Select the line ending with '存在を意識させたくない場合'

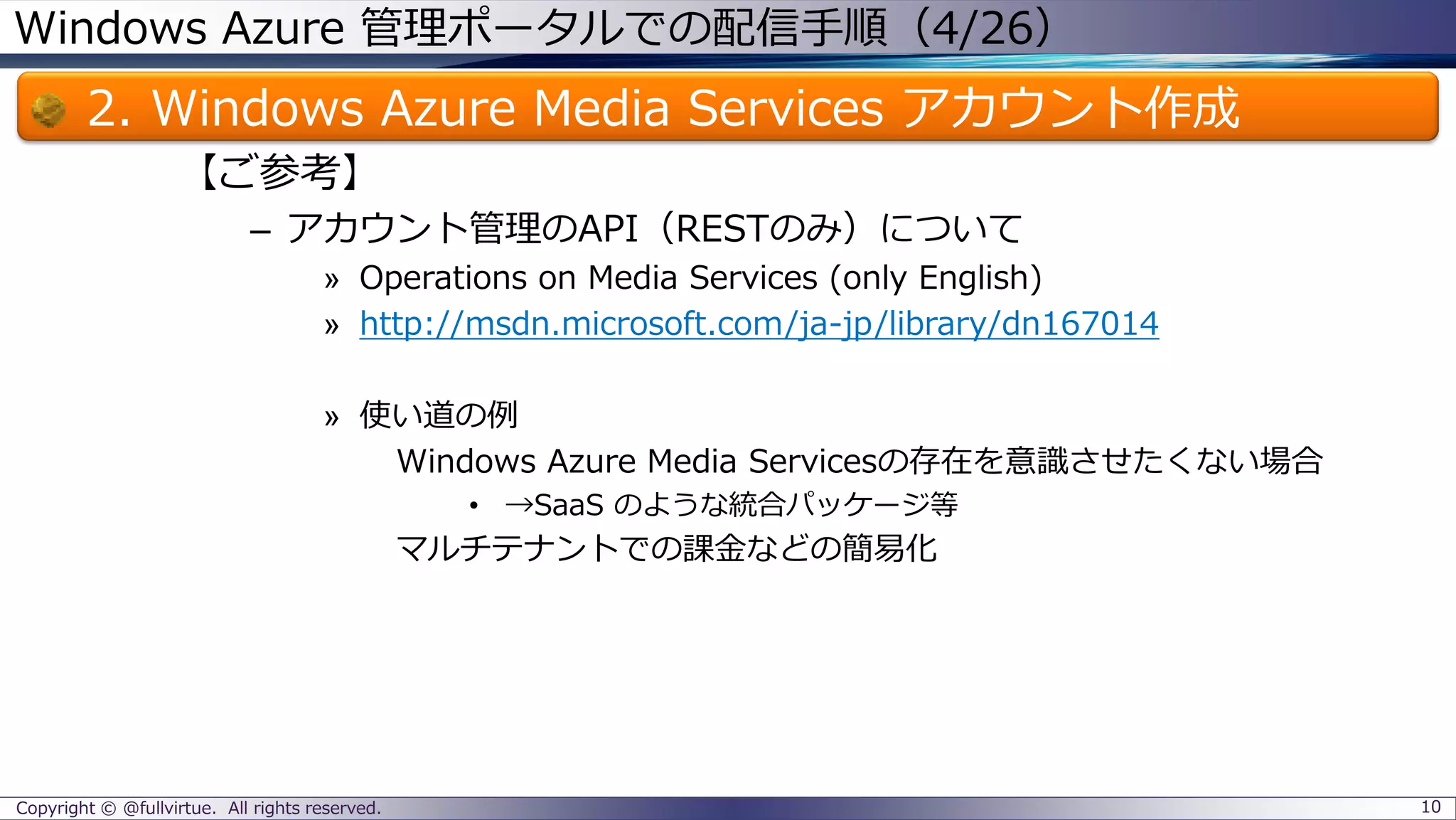(x=860, y=461)
